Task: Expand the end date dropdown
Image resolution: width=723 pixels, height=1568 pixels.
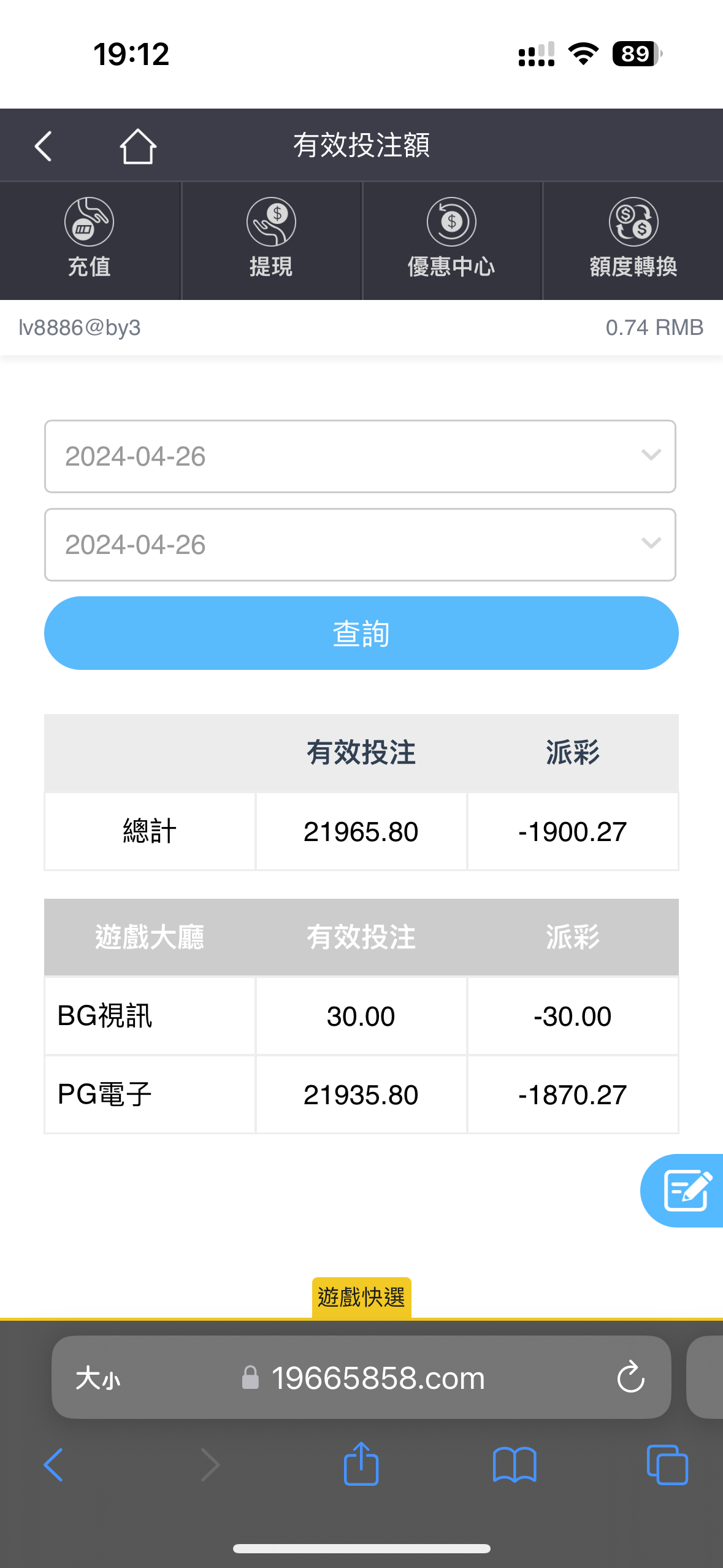Action: (360, 545)
